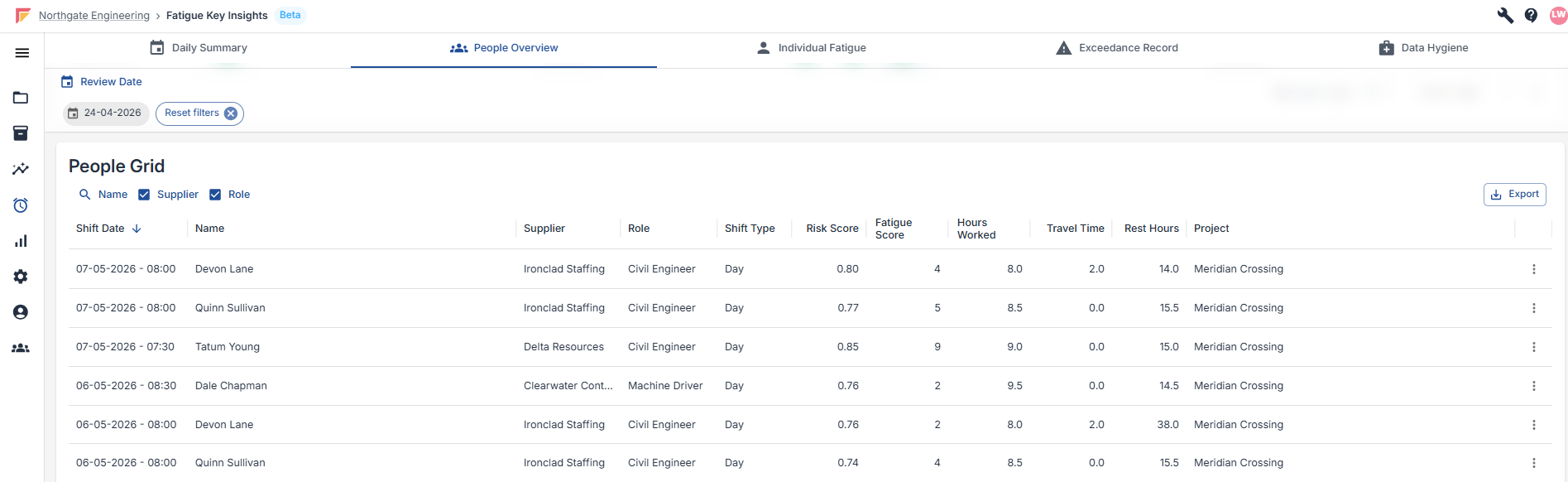Open row menu for Devon Lane 06-05-2026

point(1533,425)
